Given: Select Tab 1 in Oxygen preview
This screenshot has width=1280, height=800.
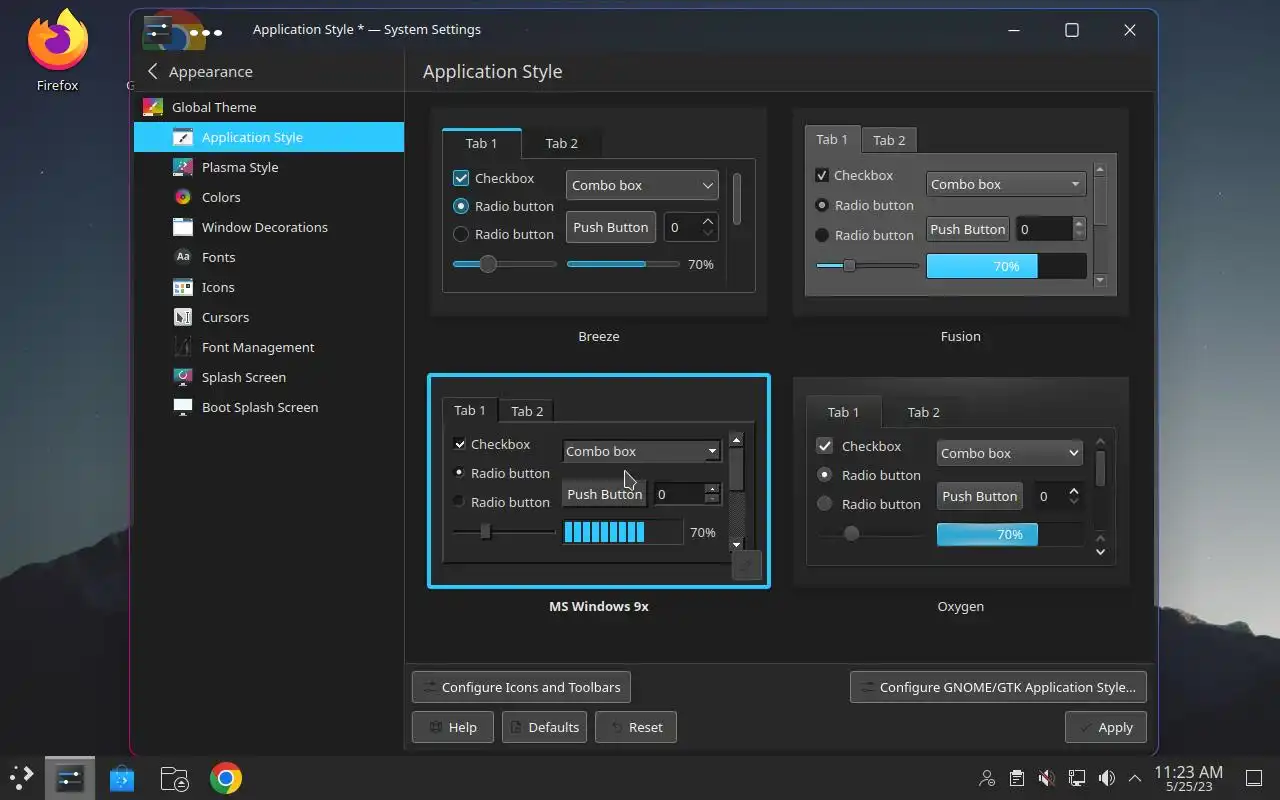Looking at the screenshot, I should (843, 412).
